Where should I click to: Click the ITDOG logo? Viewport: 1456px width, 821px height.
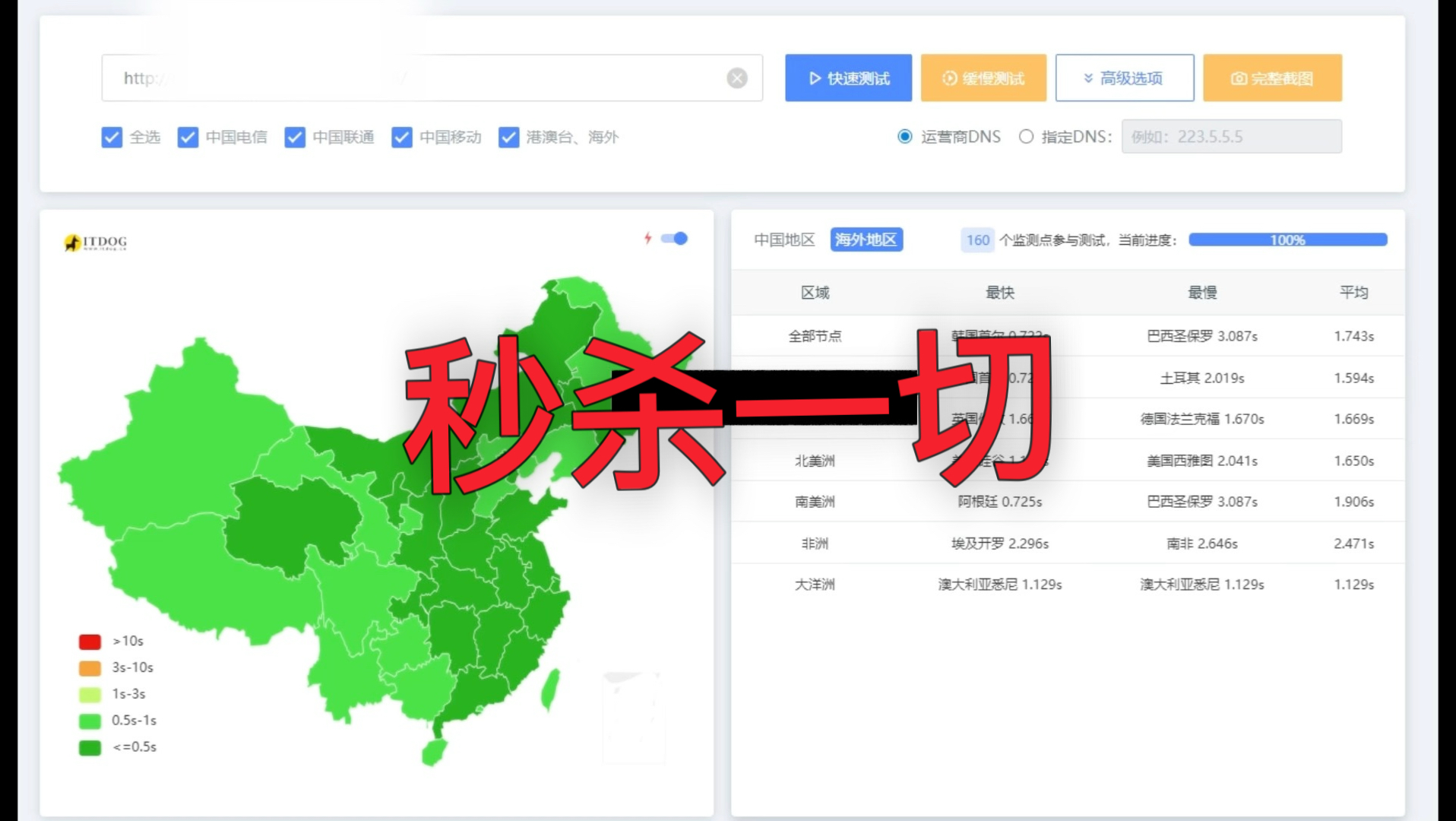(x=96, y=242)
